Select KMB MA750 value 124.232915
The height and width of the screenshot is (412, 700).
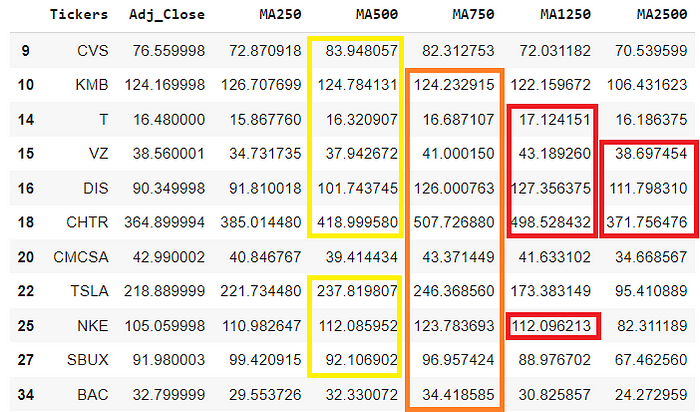pos(454,84)
